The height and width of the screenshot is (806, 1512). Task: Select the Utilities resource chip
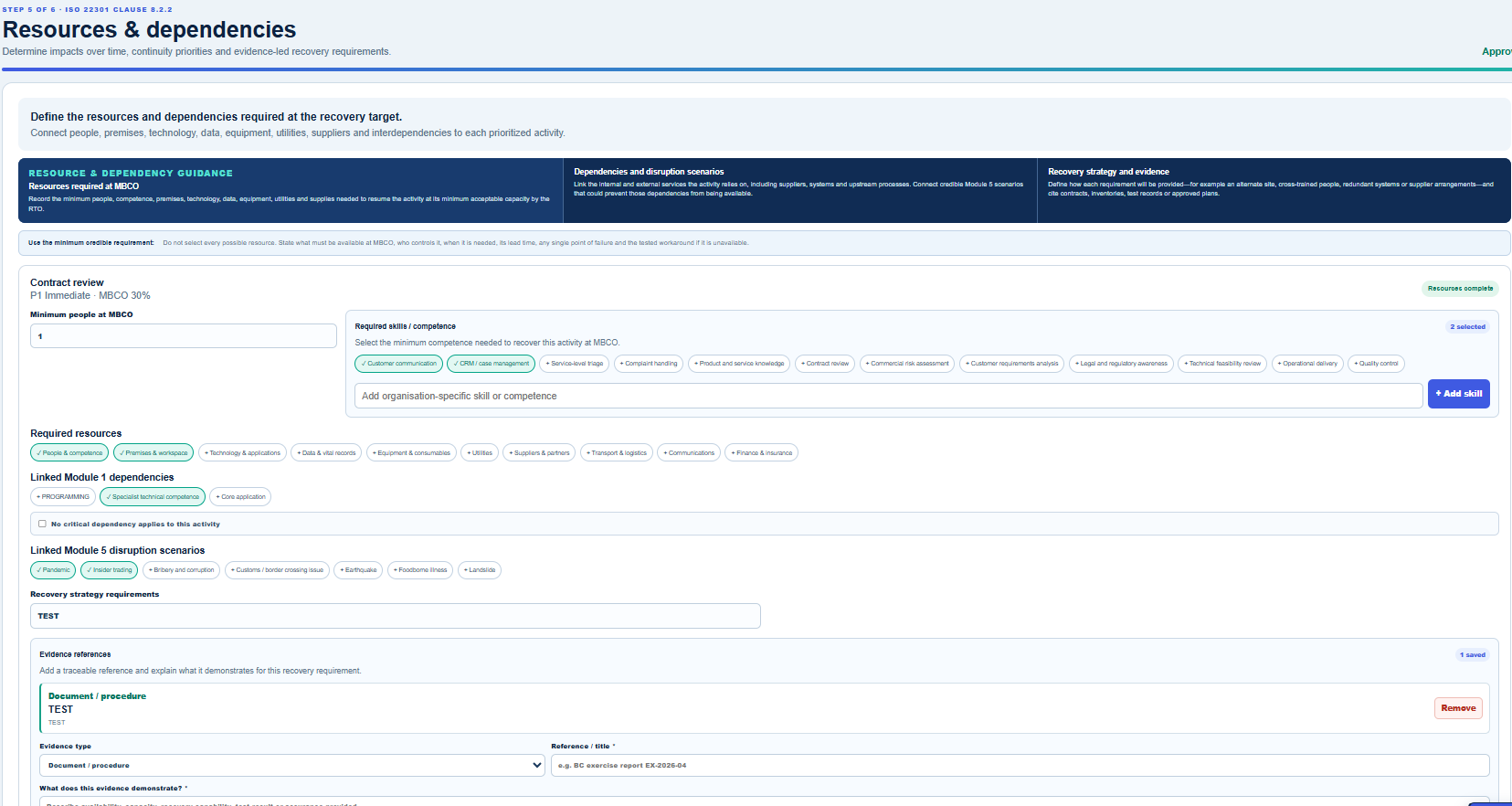480,453
